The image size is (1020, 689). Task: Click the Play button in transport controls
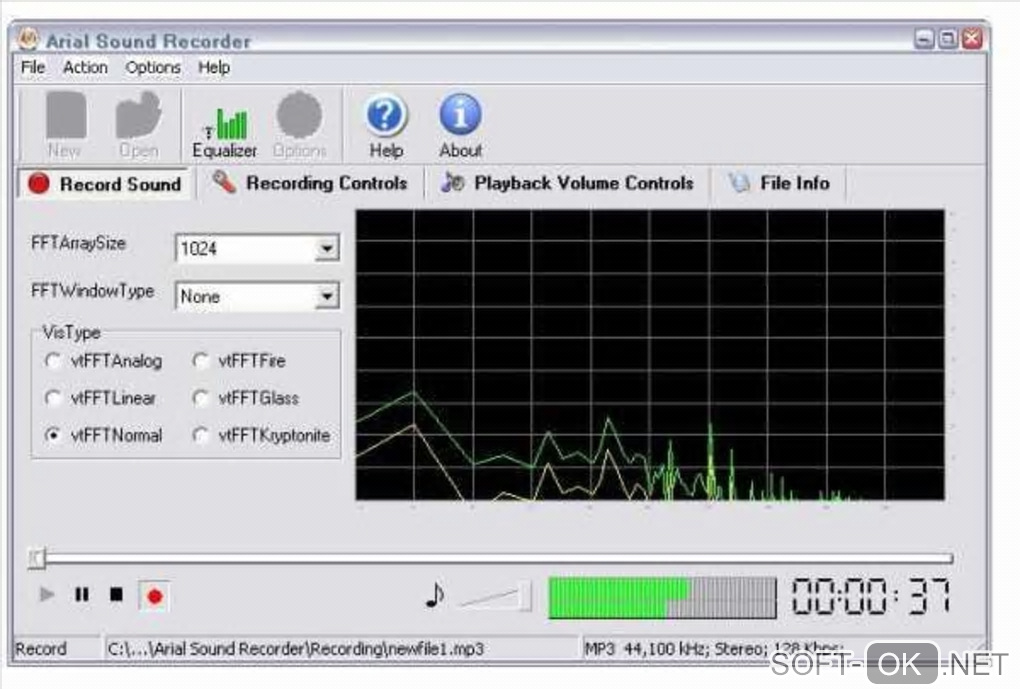click(47, 595)
